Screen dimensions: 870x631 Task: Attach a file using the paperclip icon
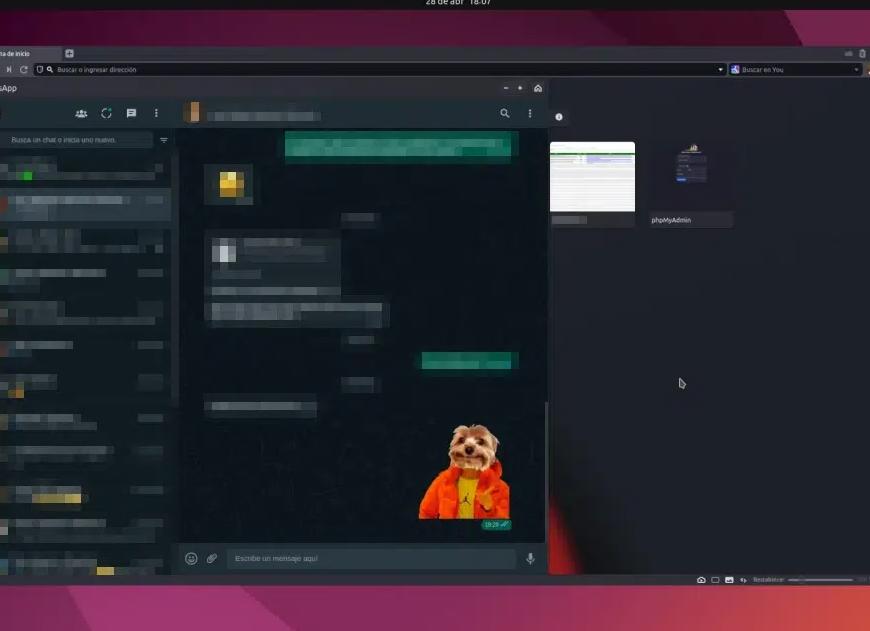(211, 558)
